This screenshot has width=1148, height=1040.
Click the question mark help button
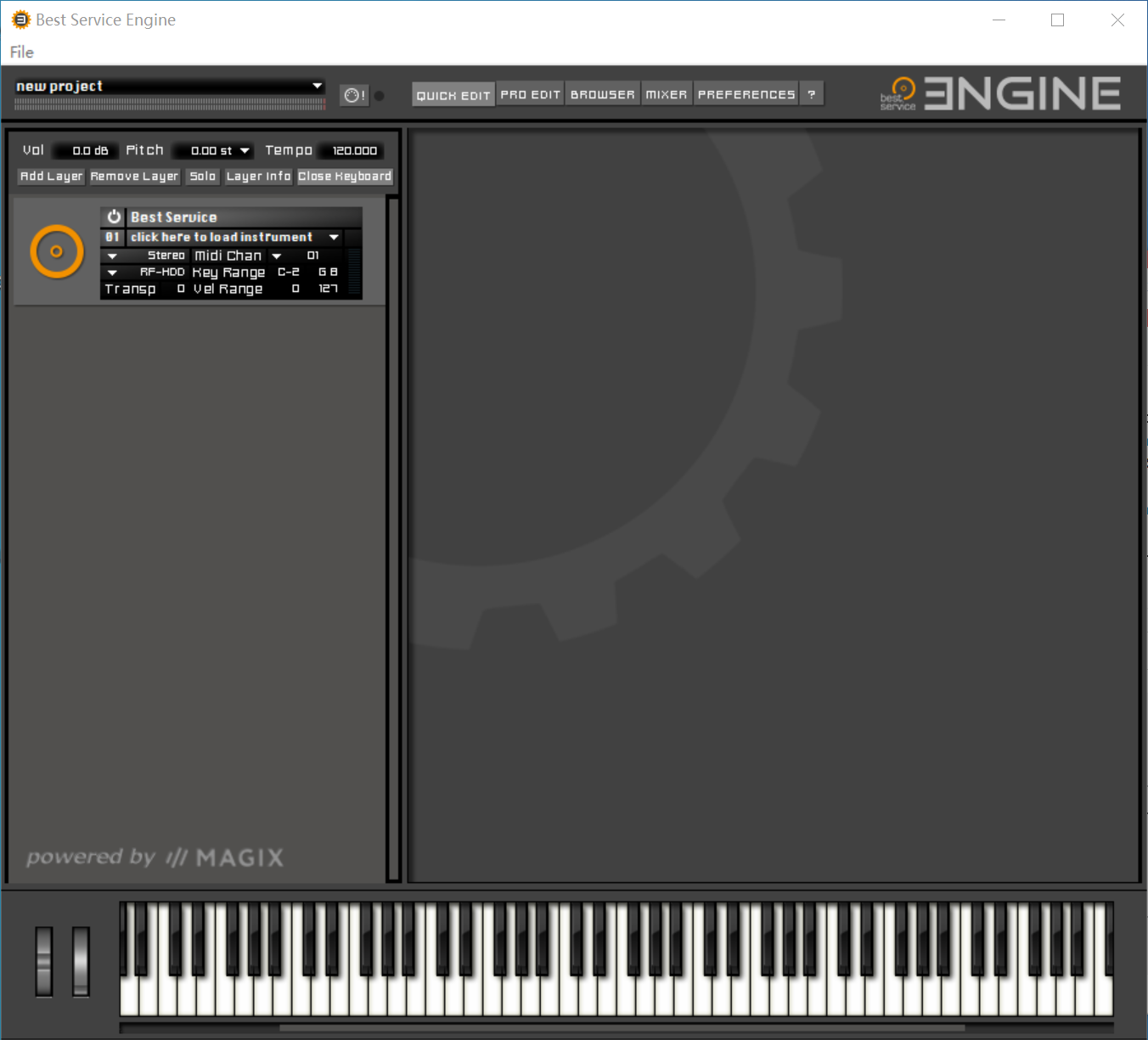(x=812, y=94)
